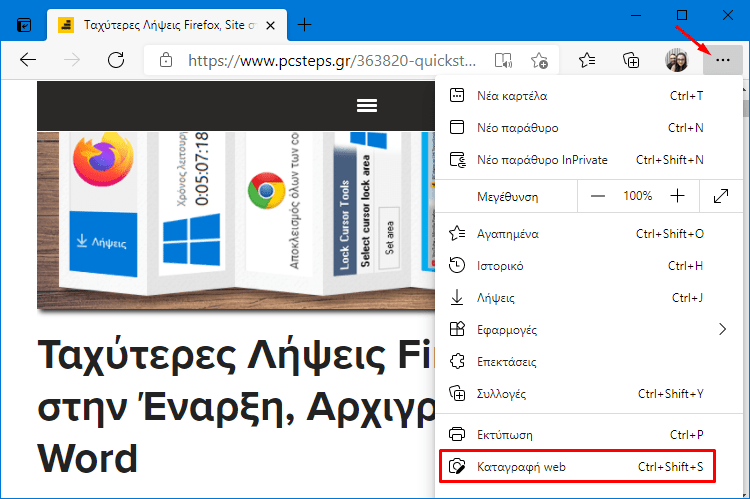Click the forward navigation arrow

click(x=72, y=60)
